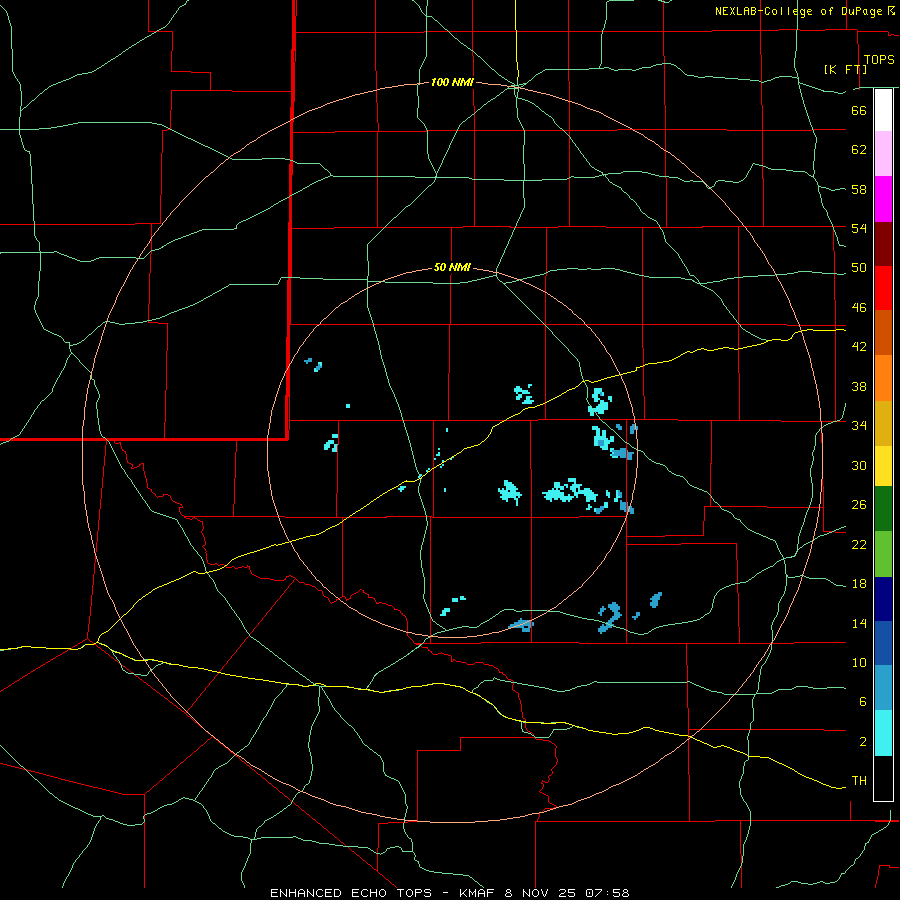
Task: Select the white swatch at top of scale
Action: 883,110
